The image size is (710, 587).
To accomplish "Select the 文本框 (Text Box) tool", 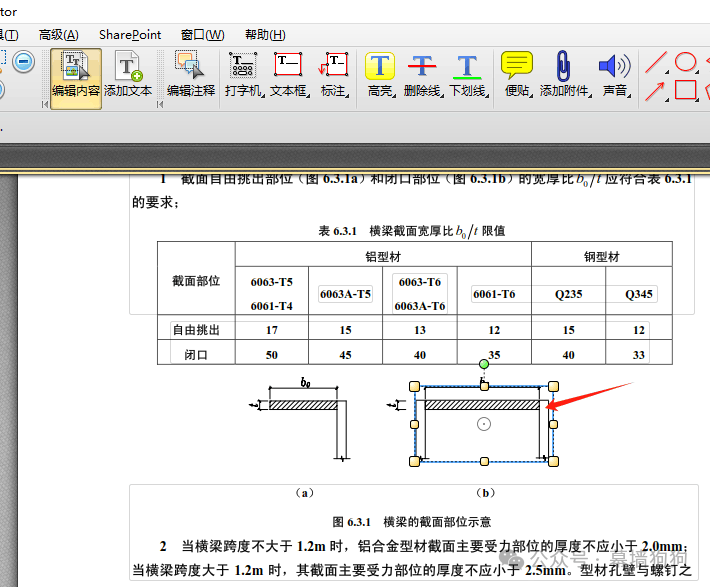I will [x=290, y=75].
